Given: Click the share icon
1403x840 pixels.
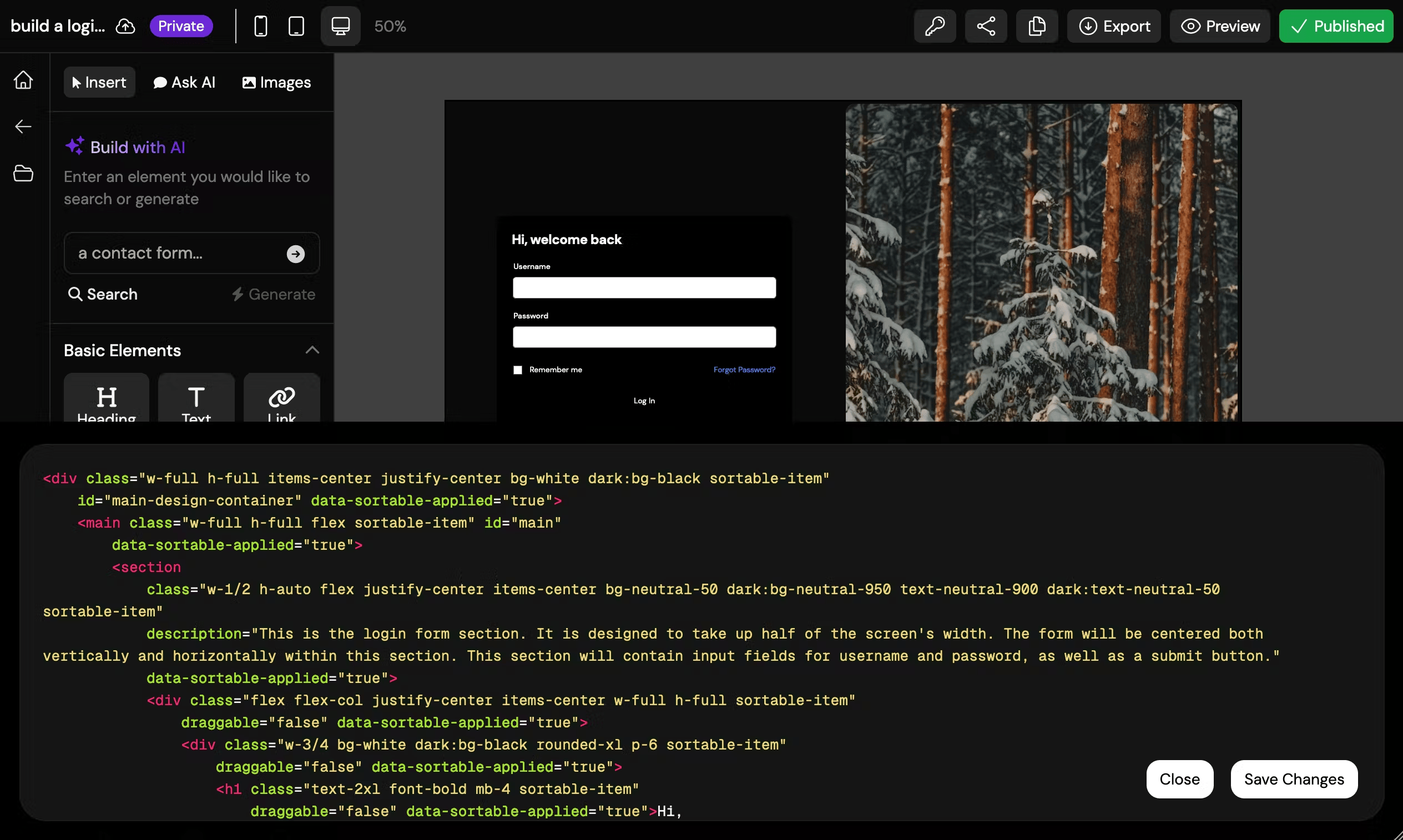Looking at the screenshot, I should pyautogui.click(x=986, y=26).
